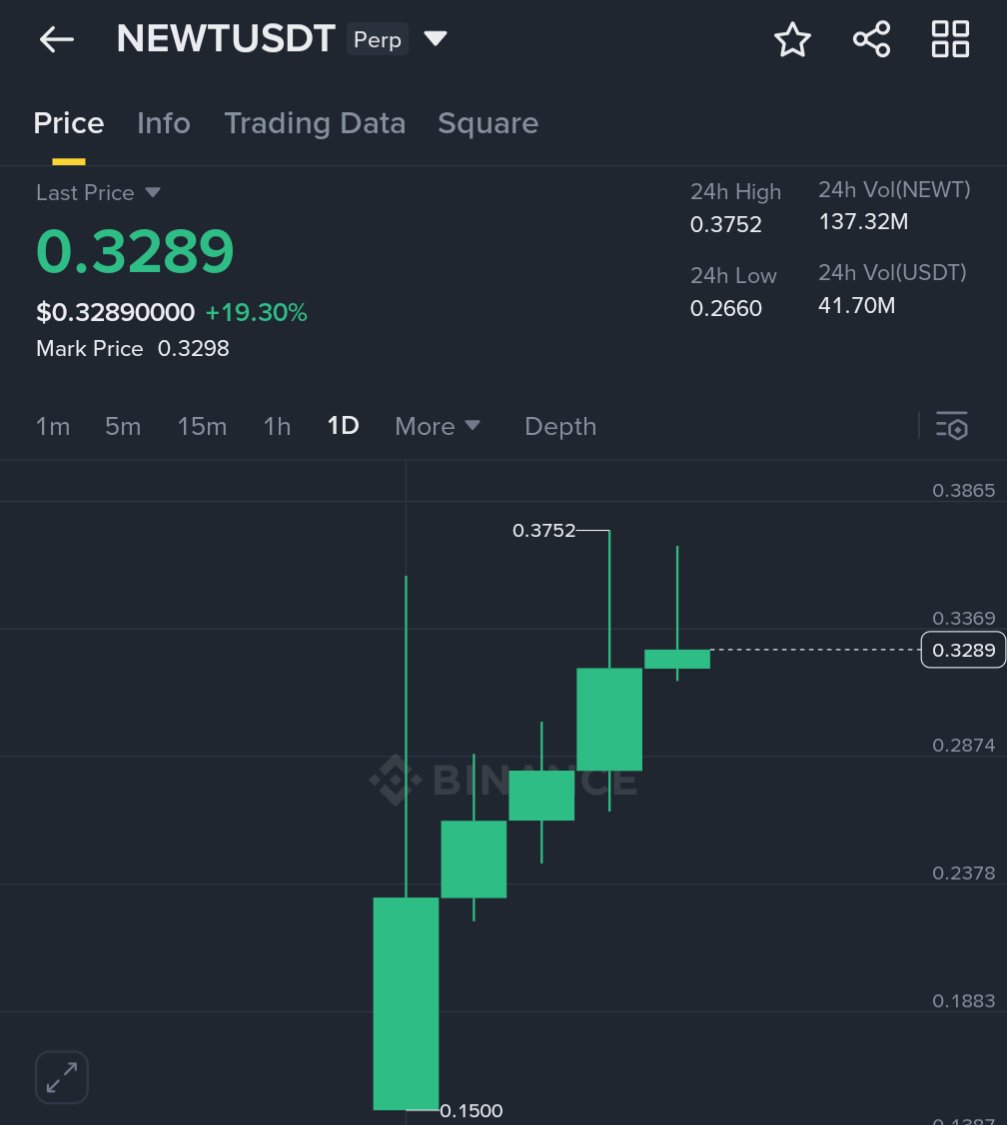Open the Square tab
The width and height of the screenshot is (1007, 1125).
point(488,123)
